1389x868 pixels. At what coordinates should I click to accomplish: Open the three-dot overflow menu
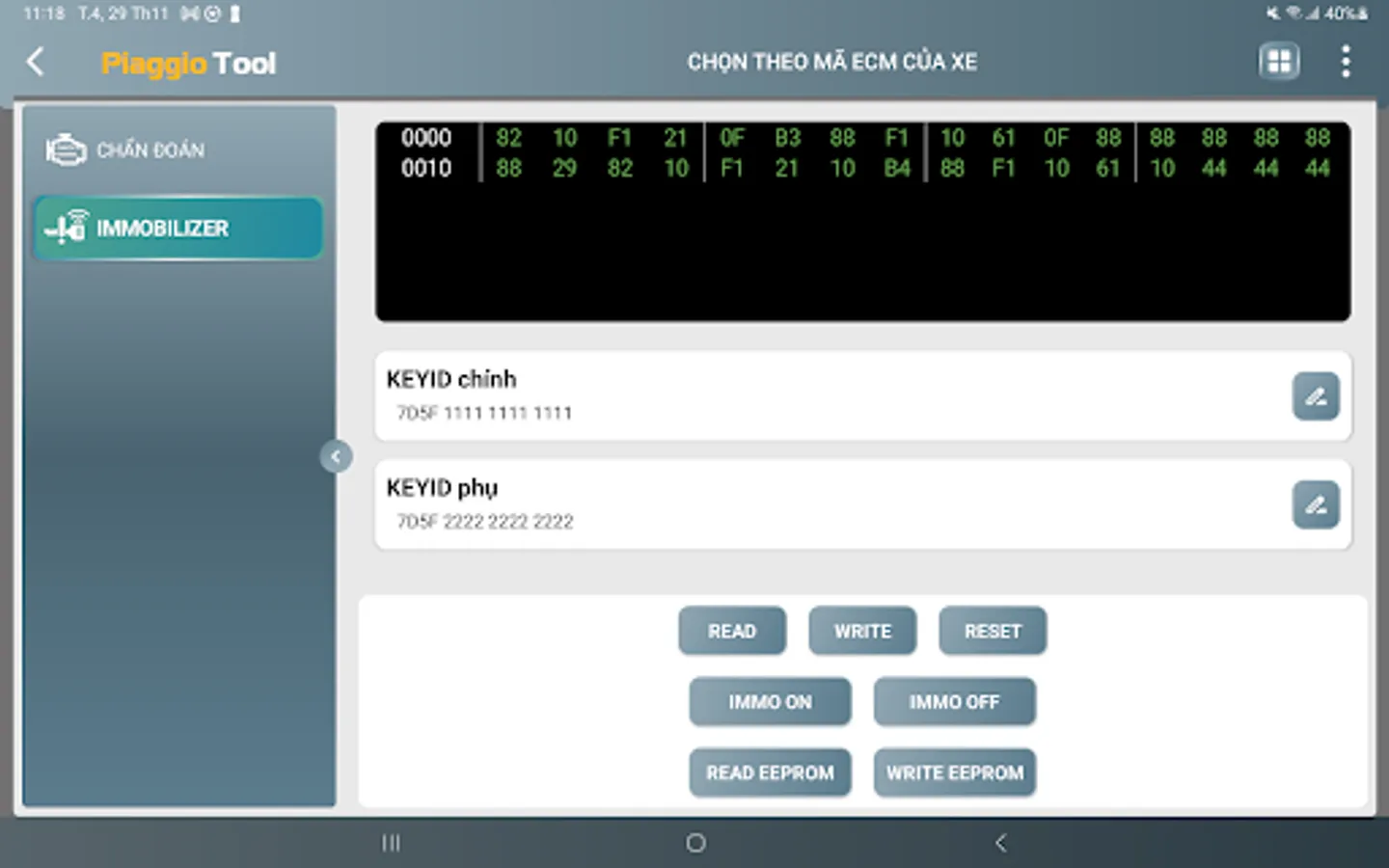(x=1347, y=61)
